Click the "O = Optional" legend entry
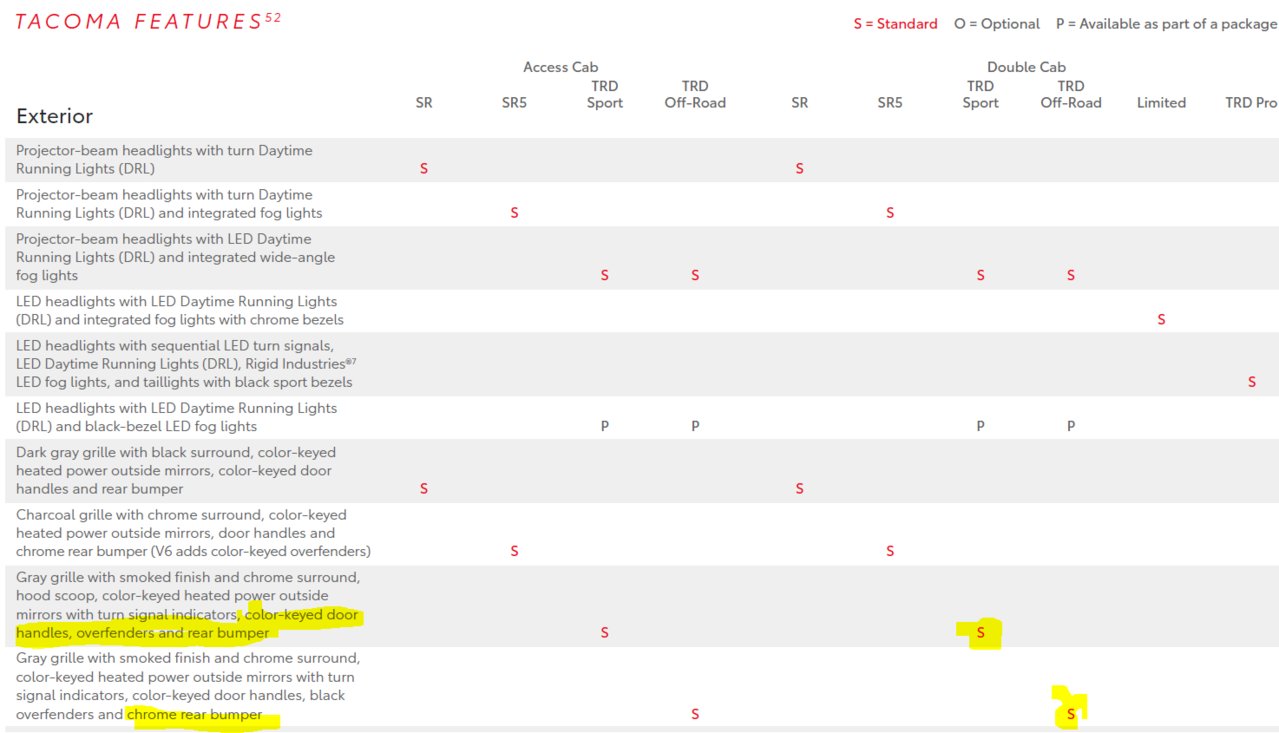Viewport: 1279px width, 733px height. pos(996,24)
